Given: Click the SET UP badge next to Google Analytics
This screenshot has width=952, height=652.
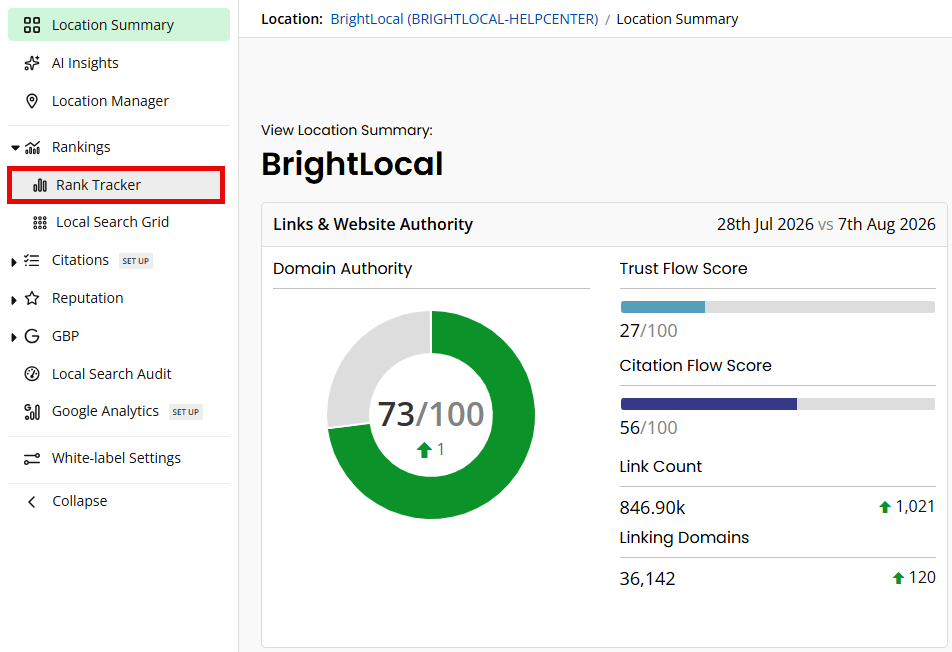Looking at the screenshot, I should (185, 412).
